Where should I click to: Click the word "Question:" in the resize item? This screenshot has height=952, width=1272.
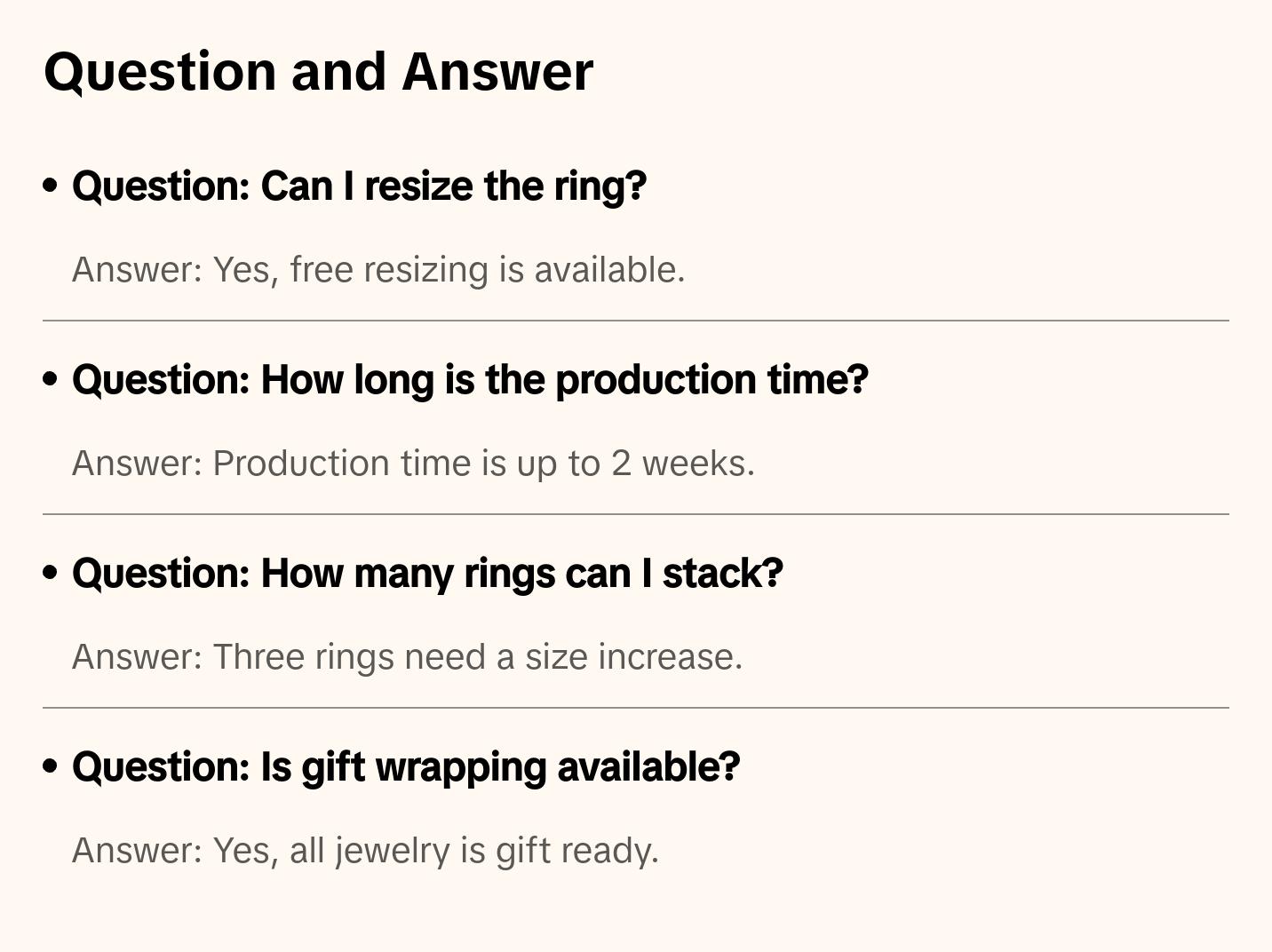(x=162, y=186)
